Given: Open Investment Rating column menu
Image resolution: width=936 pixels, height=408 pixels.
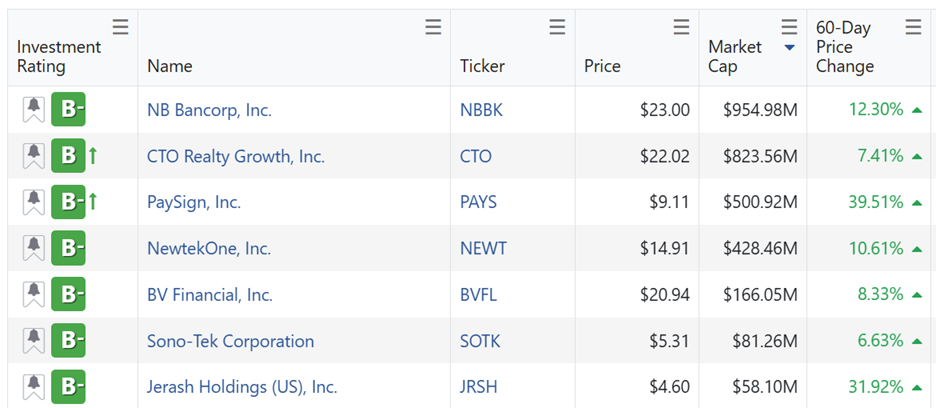Looking at the screenshot, I should tap(121, 27).
